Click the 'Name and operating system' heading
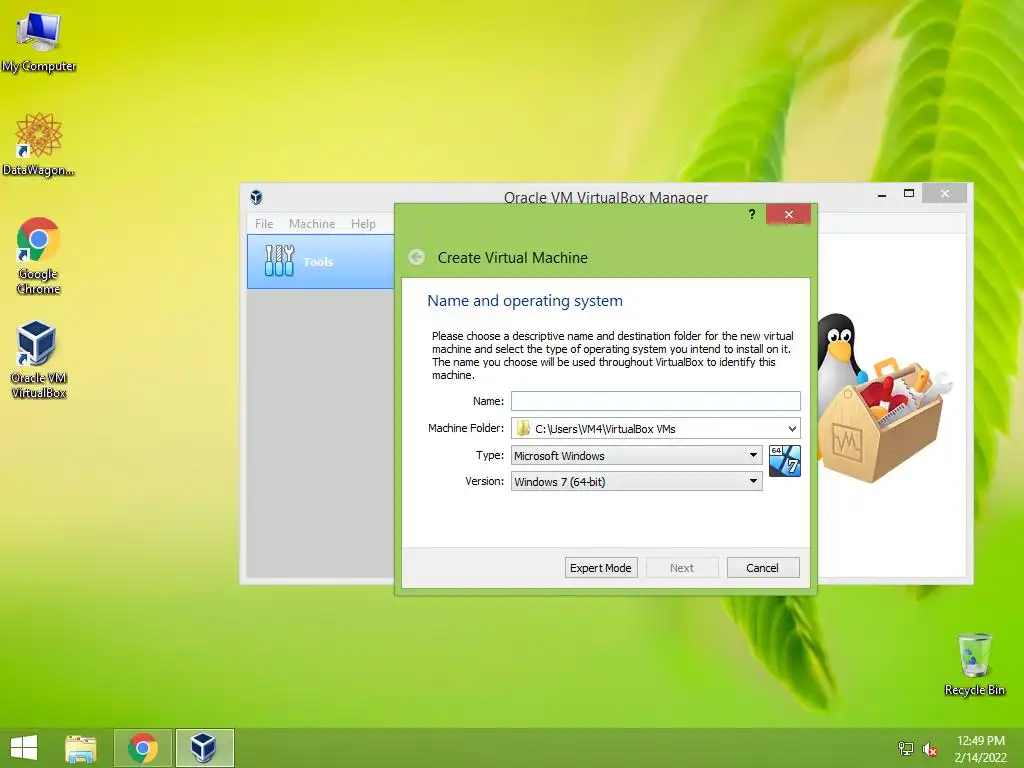The height and width of the screenshot is (768, 1024). [x=525, y=300]
